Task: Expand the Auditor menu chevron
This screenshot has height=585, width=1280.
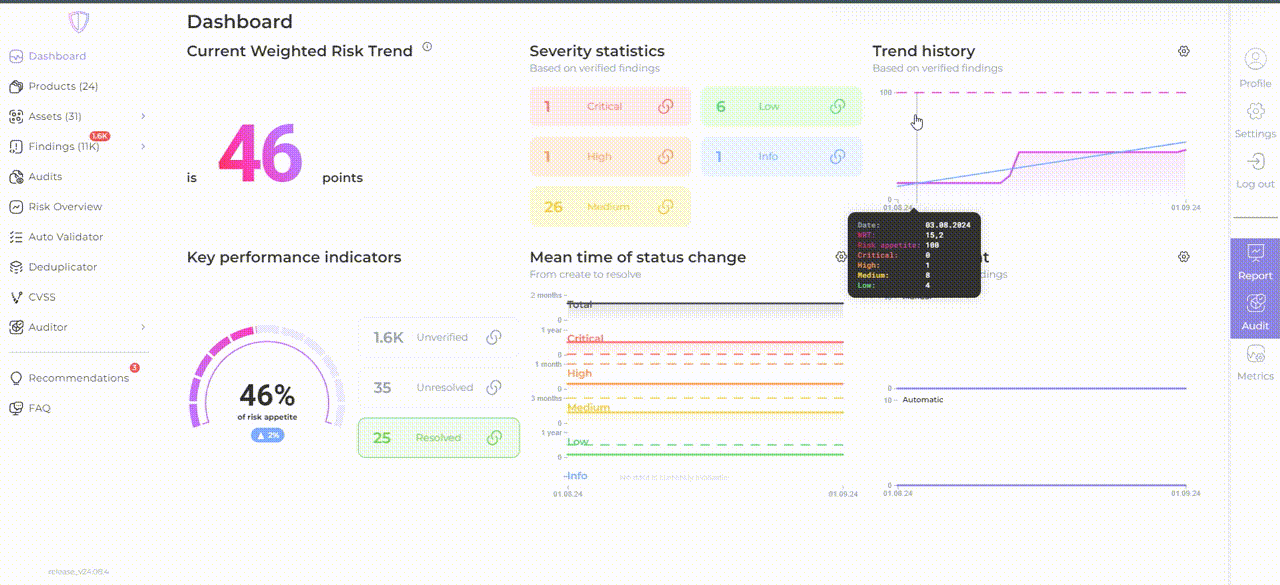Action: [x=143, y=327]
